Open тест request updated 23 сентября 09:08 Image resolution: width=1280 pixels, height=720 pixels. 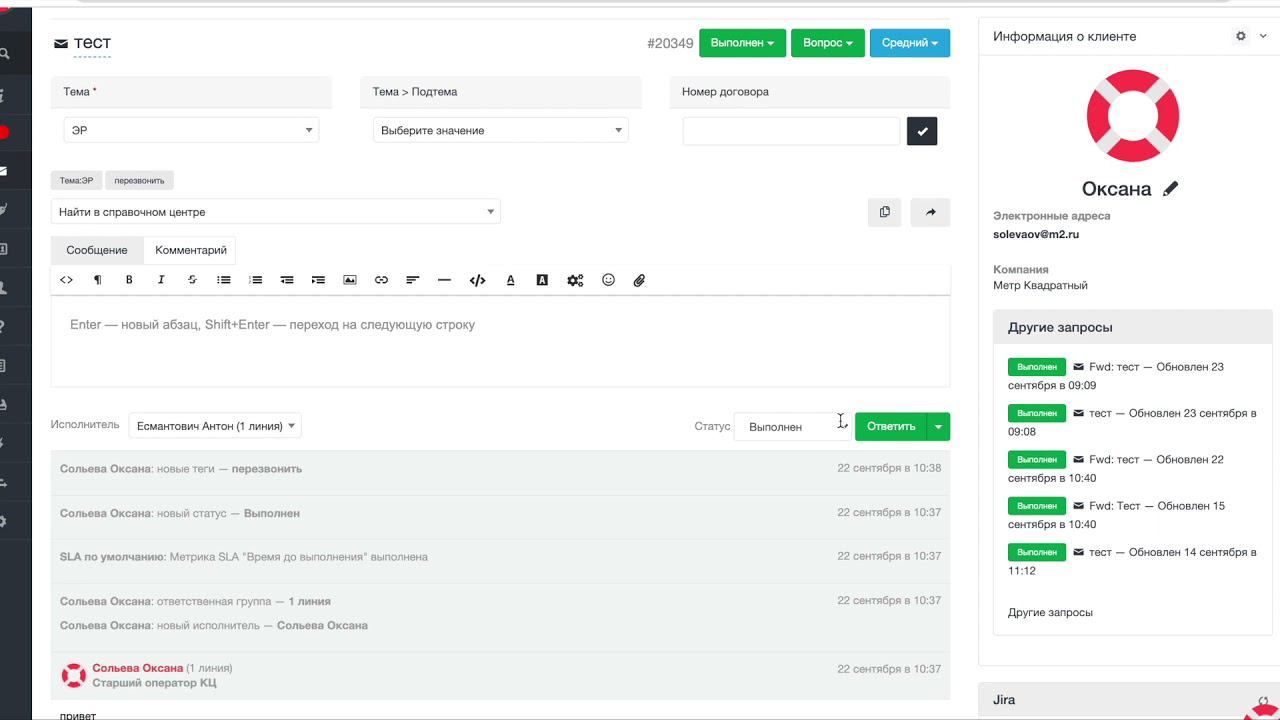(1132, 422)
